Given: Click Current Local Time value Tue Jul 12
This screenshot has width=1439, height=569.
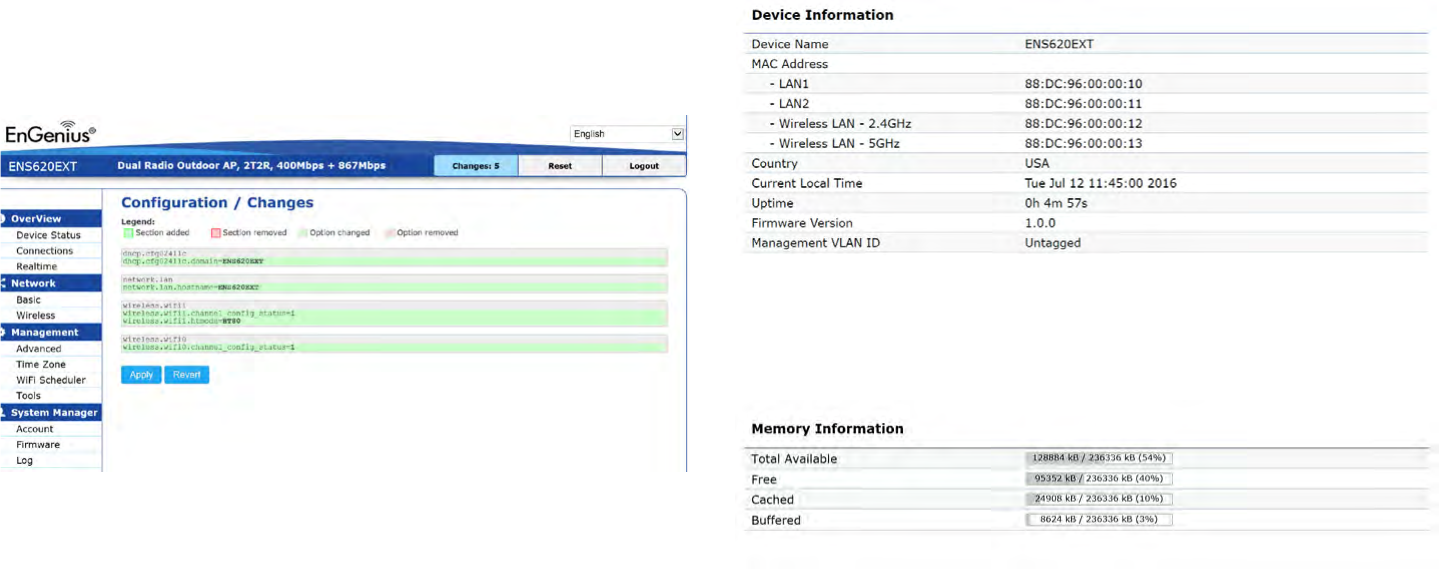Looking at the screenshot, I should point(1100,184).
